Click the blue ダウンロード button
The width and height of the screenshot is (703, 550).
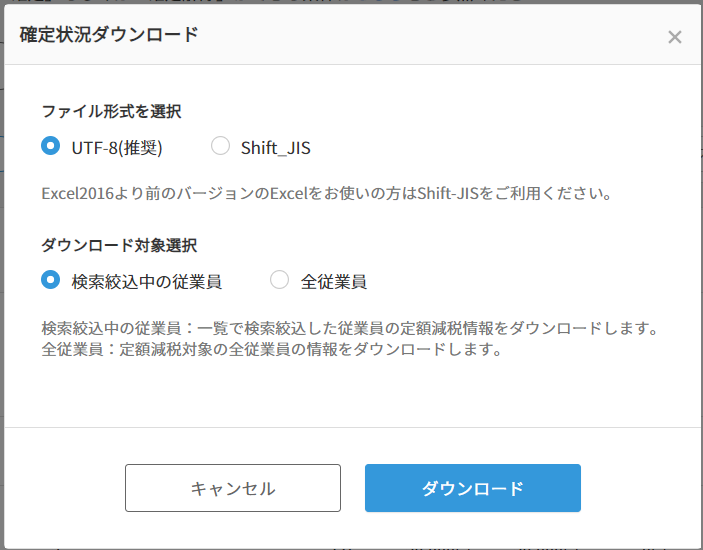pyautogui.click(x=473, y=488)
